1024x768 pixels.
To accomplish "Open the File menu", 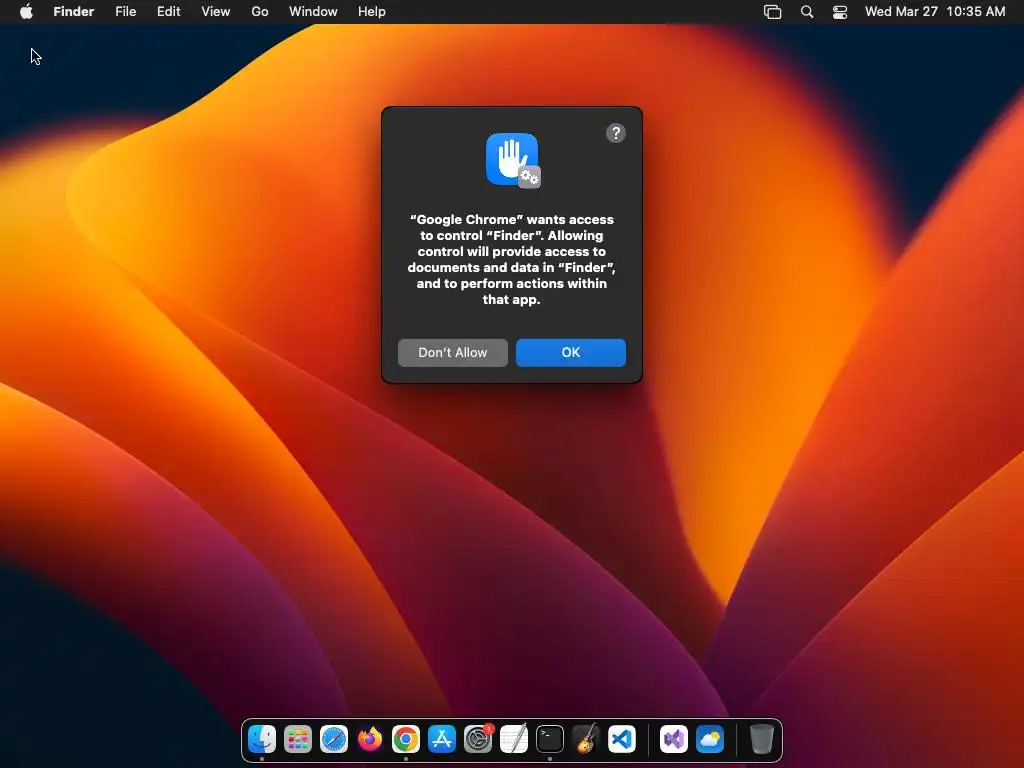I will coord(125,12).
